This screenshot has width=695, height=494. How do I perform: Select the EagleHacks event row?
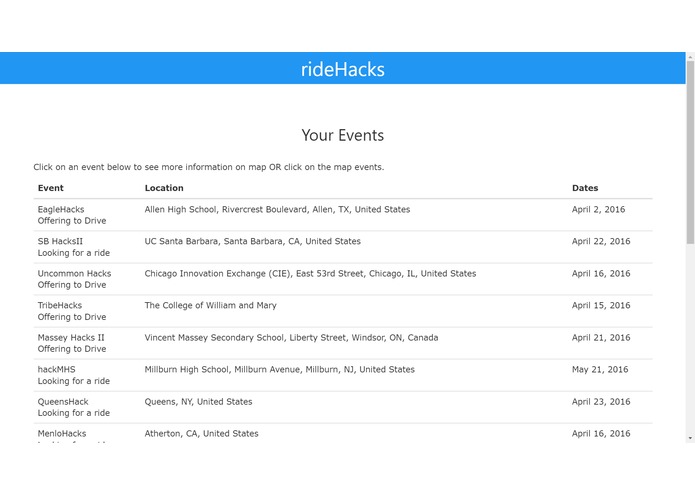click(343, 215)
